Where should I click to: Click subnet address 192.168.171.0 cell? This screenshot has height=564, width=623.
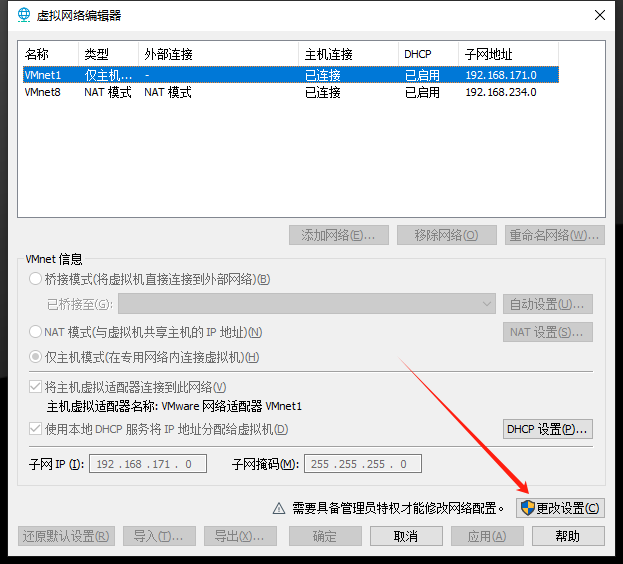click(x=501, y=75)
